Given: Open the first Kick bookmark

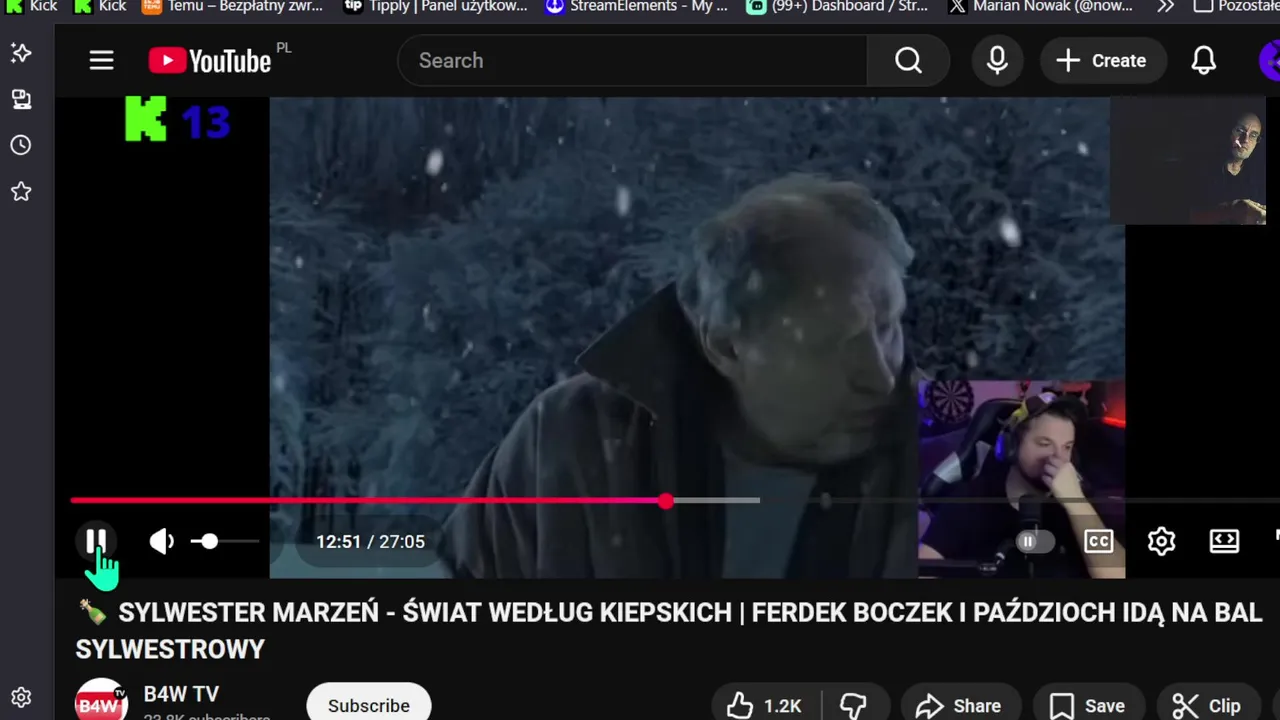Looking at the screenshot, I should pos(32,7).
